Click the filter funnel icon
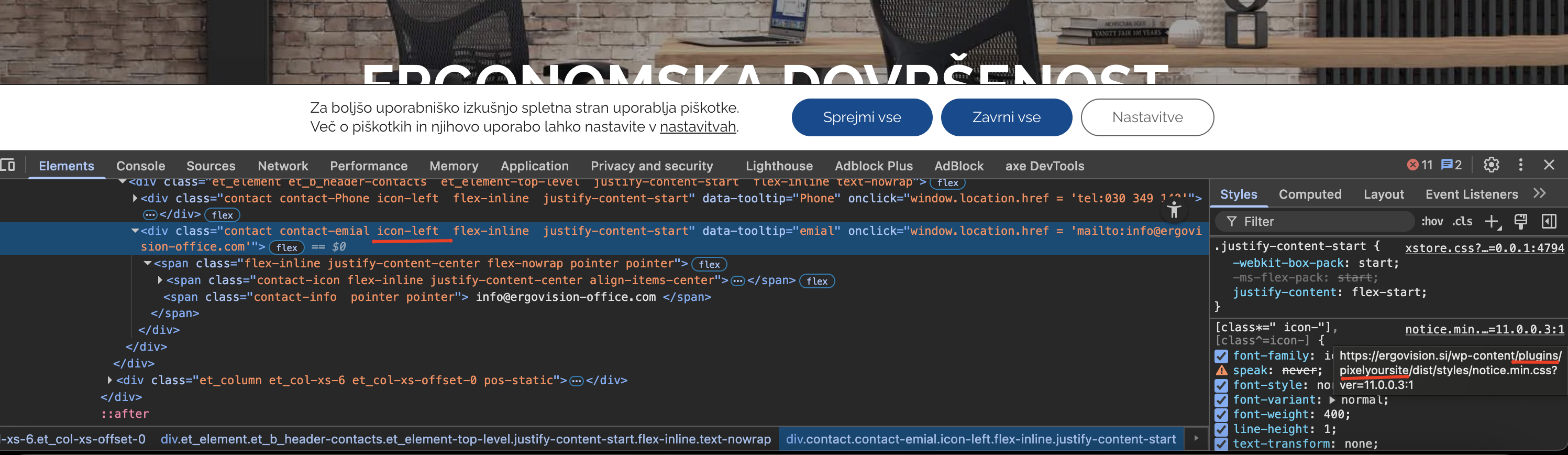Screen dimensions: 1568x455 point(1231,222)
